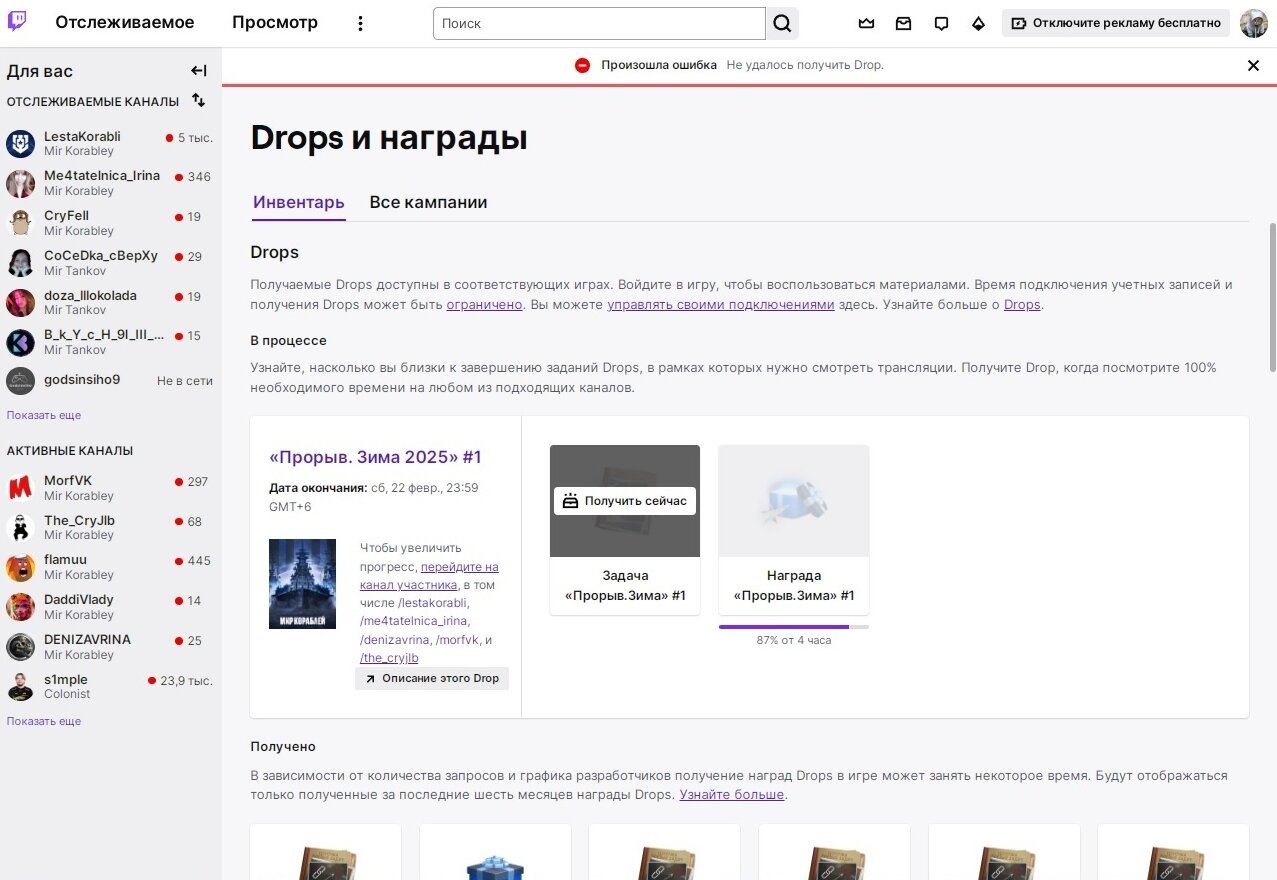Open MorfVK channel avatar
This screenshot has height=880, width=1277.
[21, 488]
